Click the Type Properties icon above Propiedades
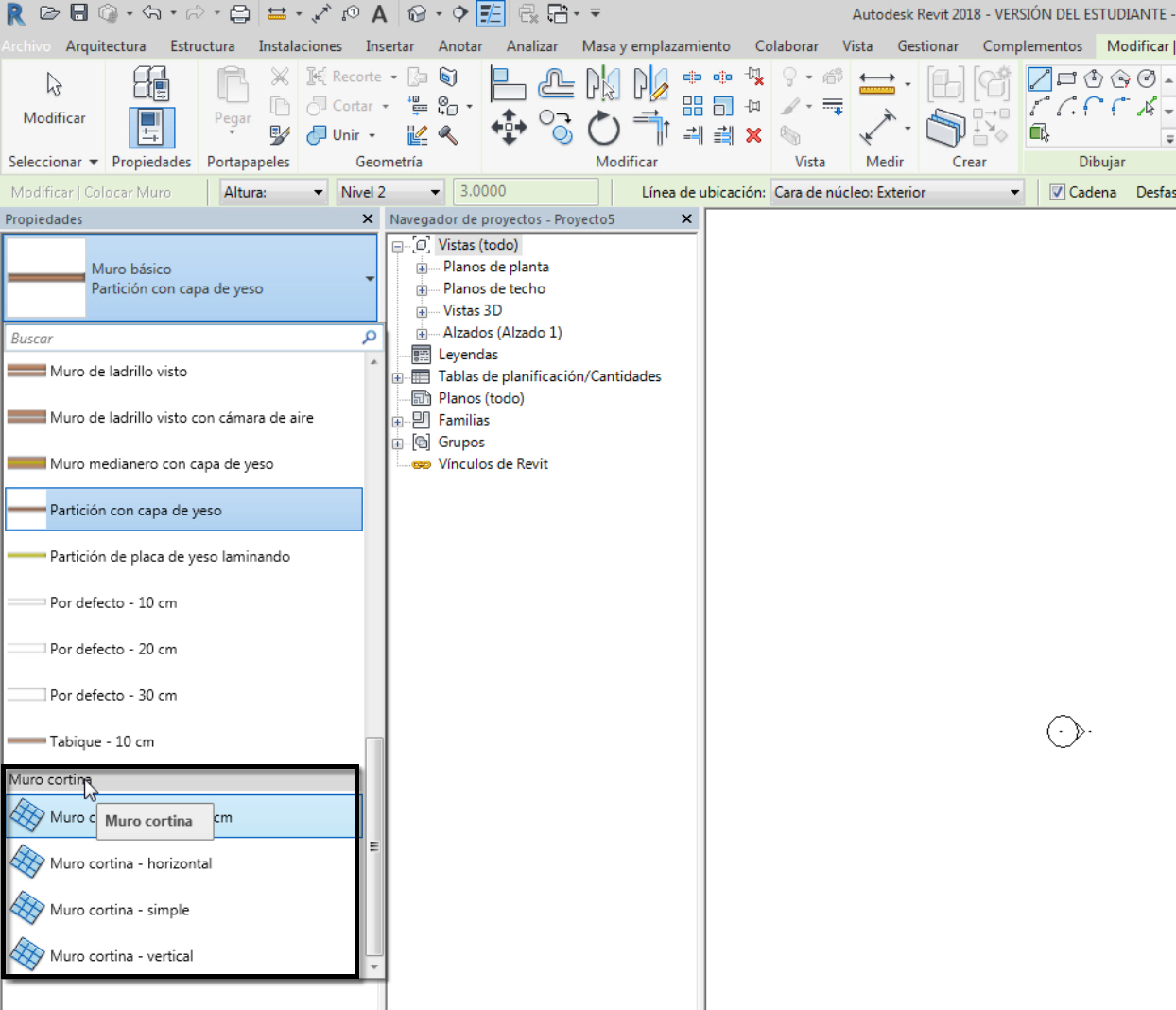Screen dimensions: 1176x1010 pyautogui.click(x=151, y=83)
